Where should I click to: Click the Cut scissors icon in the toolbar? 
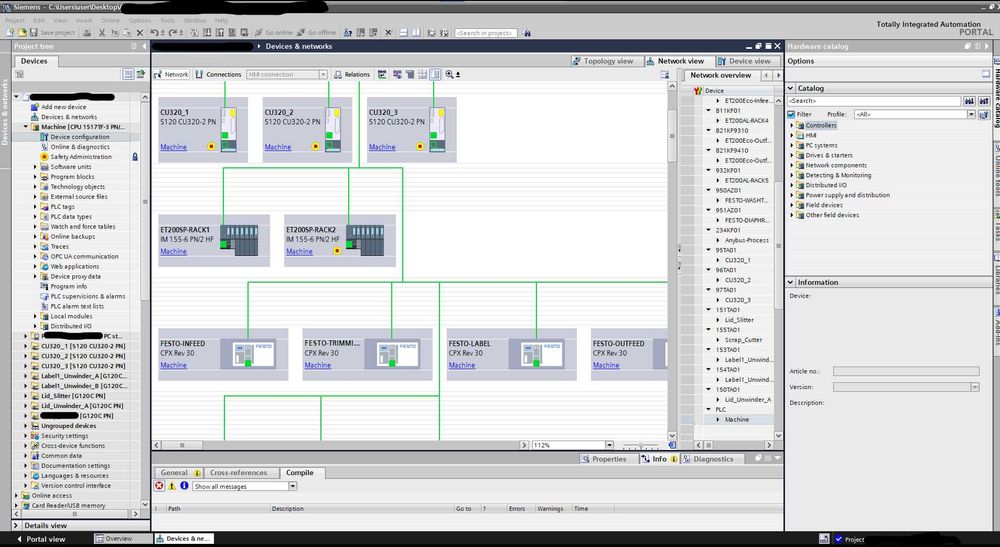[x=101, y=33]
